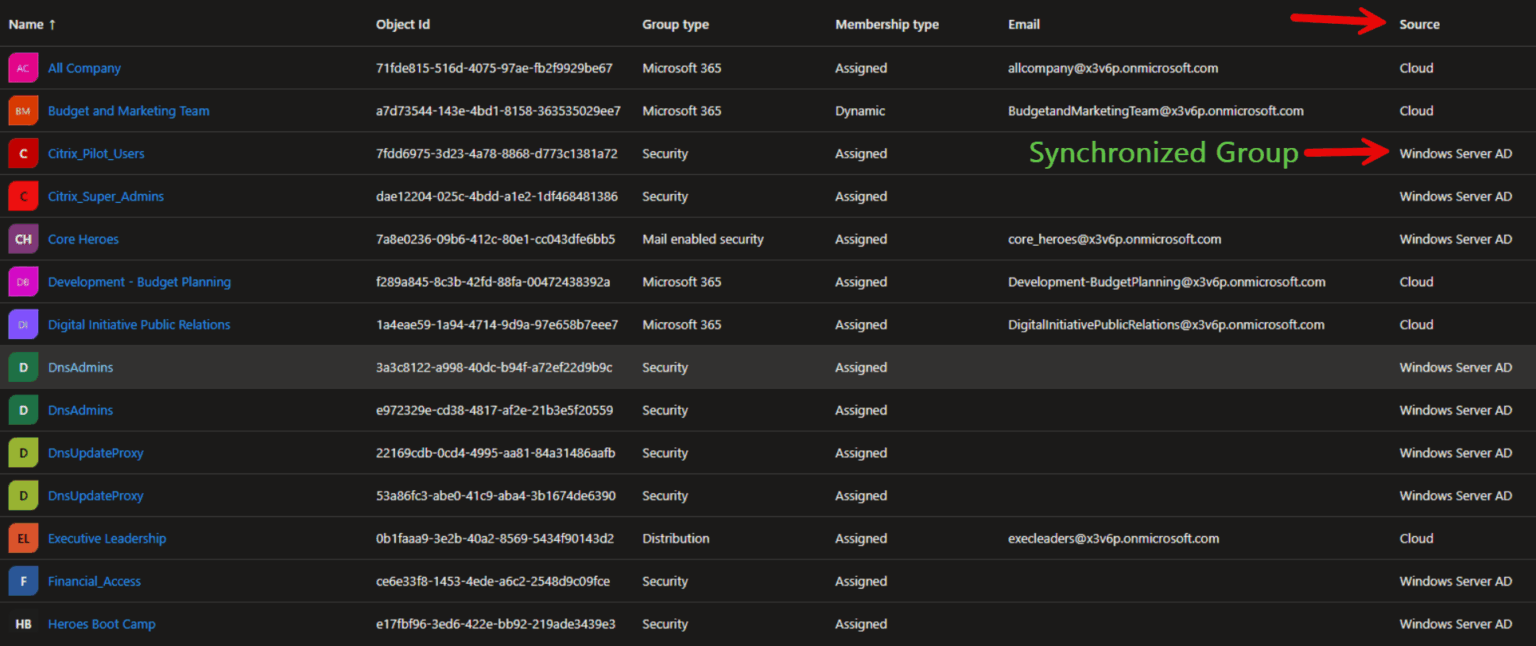Select object ID 7fdd6975-3d23-4a78-8868-d773c1381a72
The width and height of the screenshot is (1536, 646).
[x=497, y=154]
